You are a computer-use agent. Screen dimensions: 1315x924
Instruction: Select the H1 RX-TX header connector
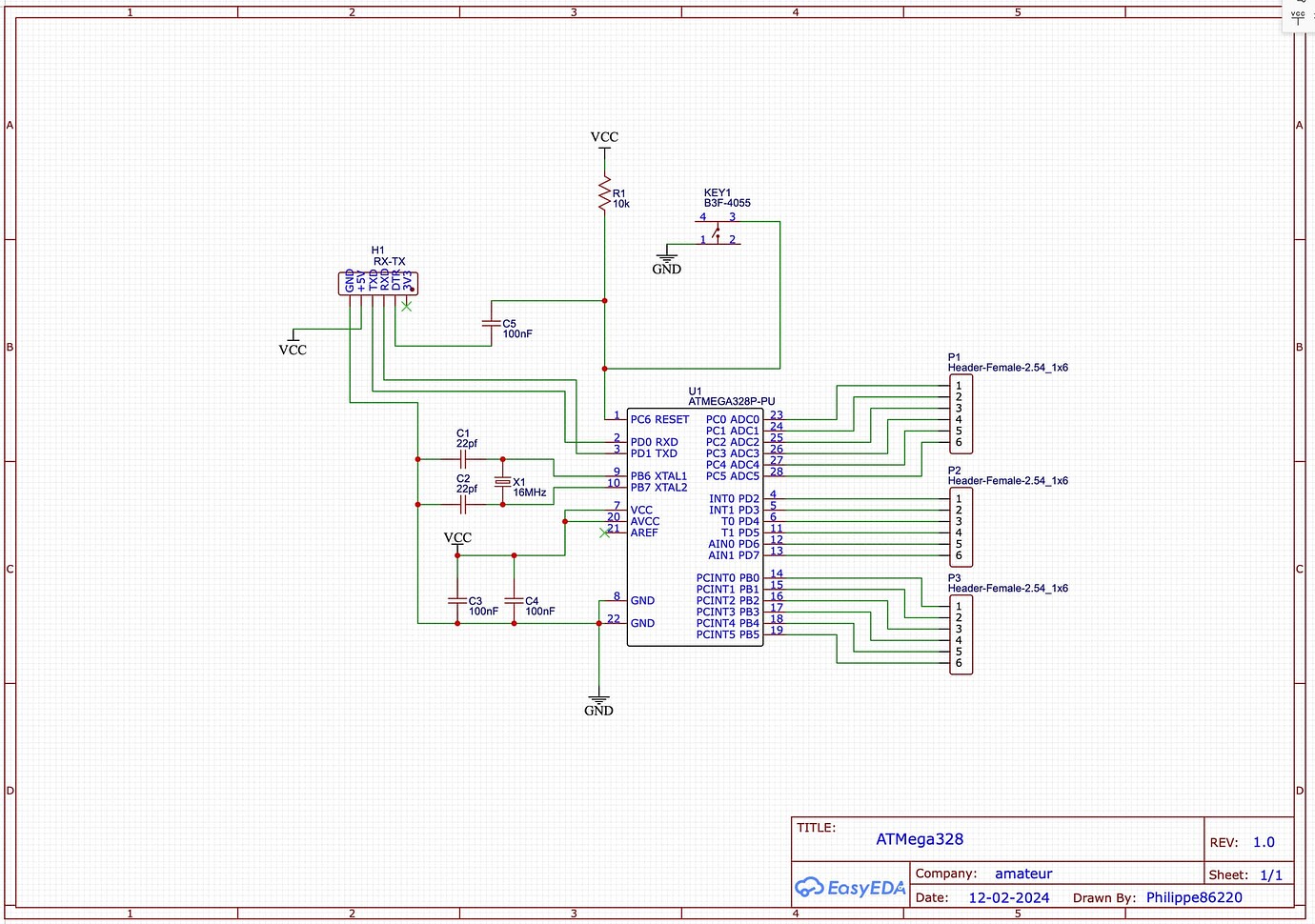377,283
